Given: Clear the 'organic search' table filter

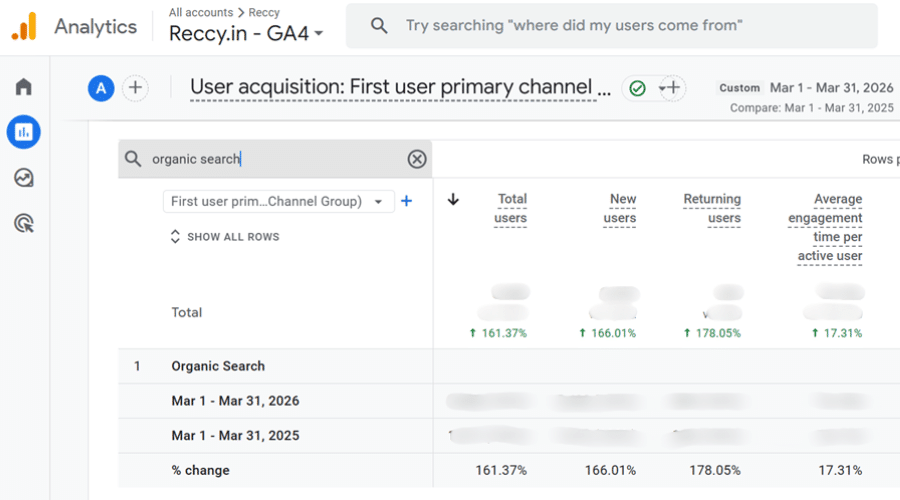Looking at the screenshot, I should tap(417, 159).
